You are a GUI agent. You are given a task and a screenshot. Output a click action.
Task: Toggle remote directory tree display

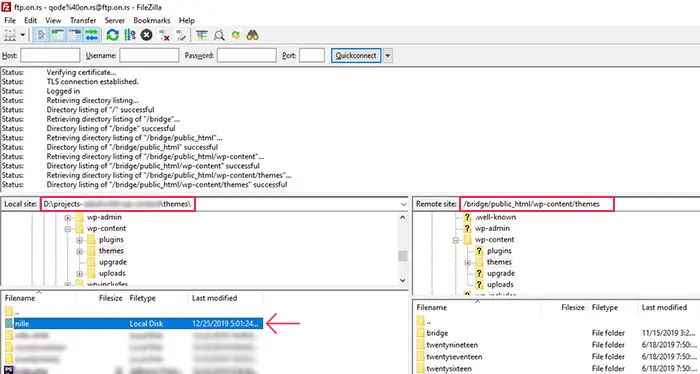pos(75,35)
